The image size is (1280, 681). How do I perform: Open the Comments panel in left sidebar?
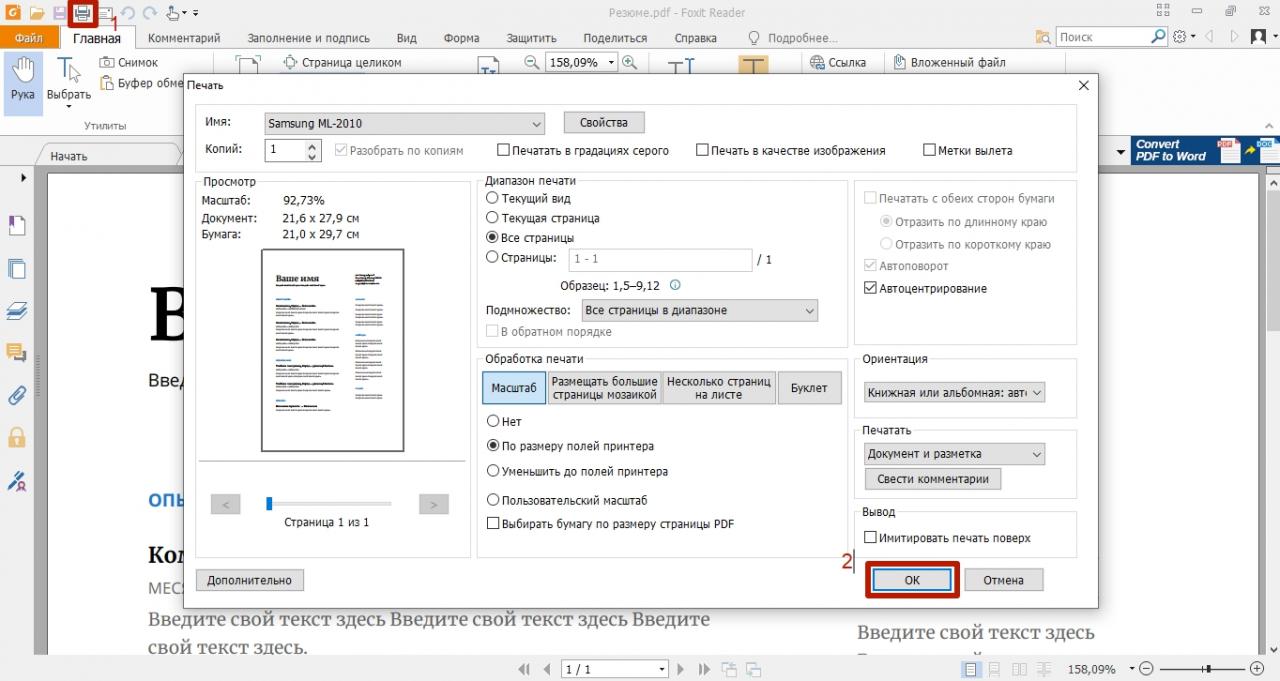coord(17,352)
